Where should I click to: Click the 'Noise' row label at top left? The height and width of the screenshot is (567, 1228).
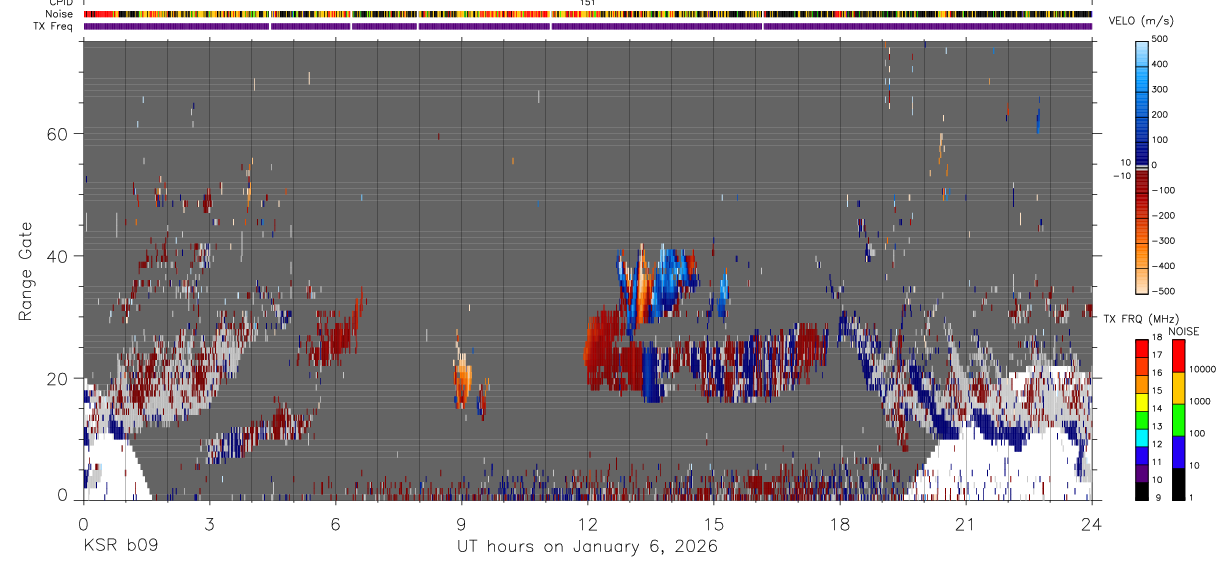point(59,14)
